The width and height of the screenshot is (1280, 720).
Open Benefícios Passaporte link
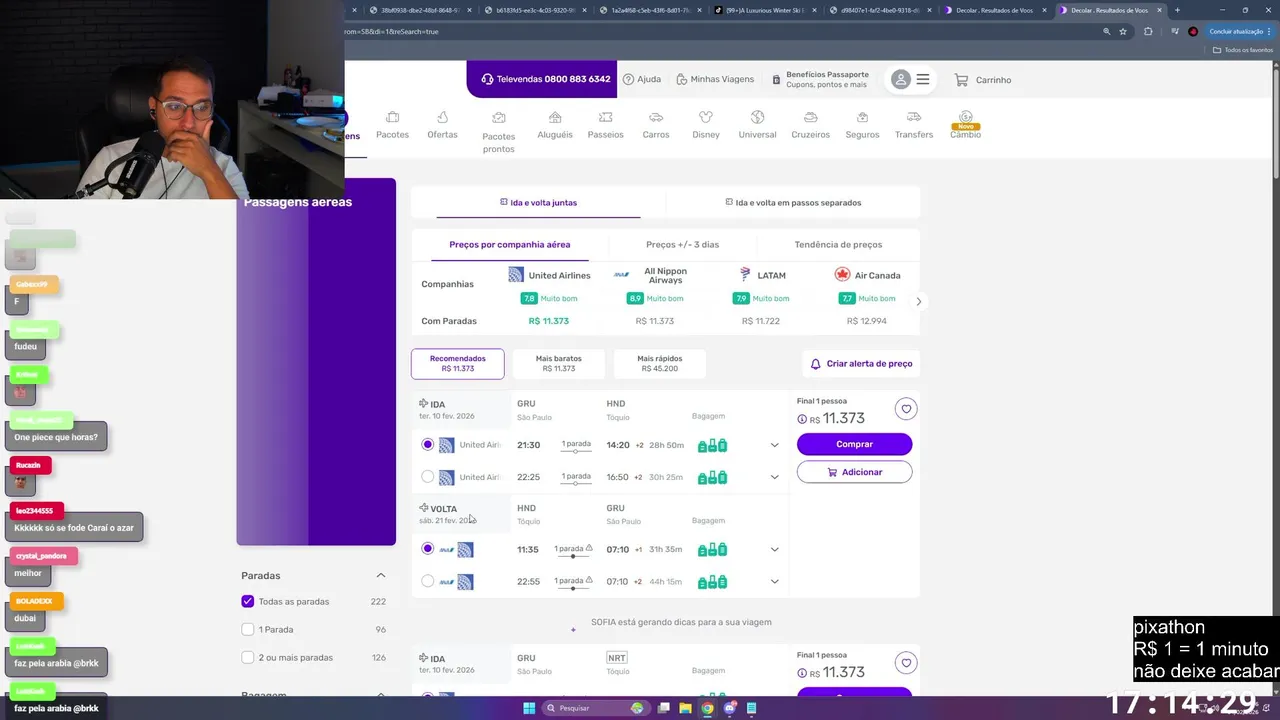(819, 79)
